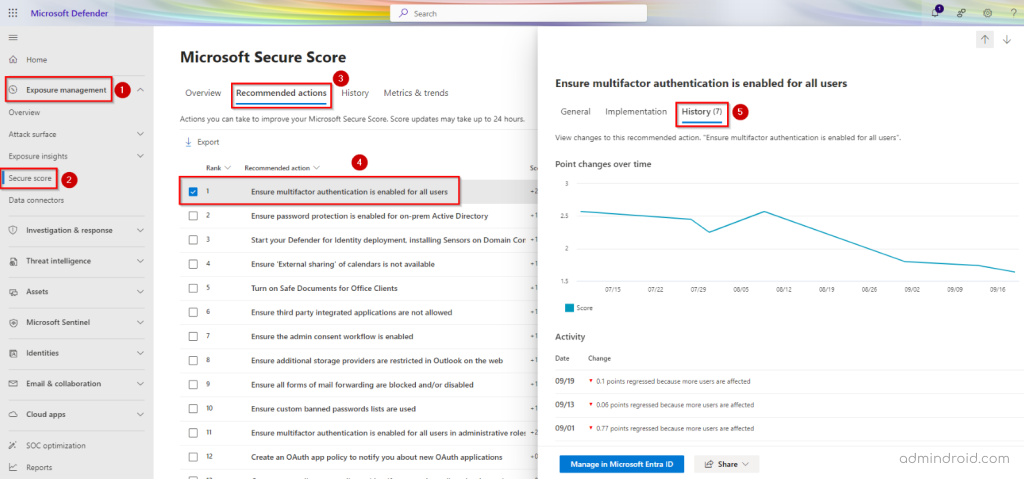Click the Export icon button
This screenshot has width=1024, height=479.
tap(188, 142)
